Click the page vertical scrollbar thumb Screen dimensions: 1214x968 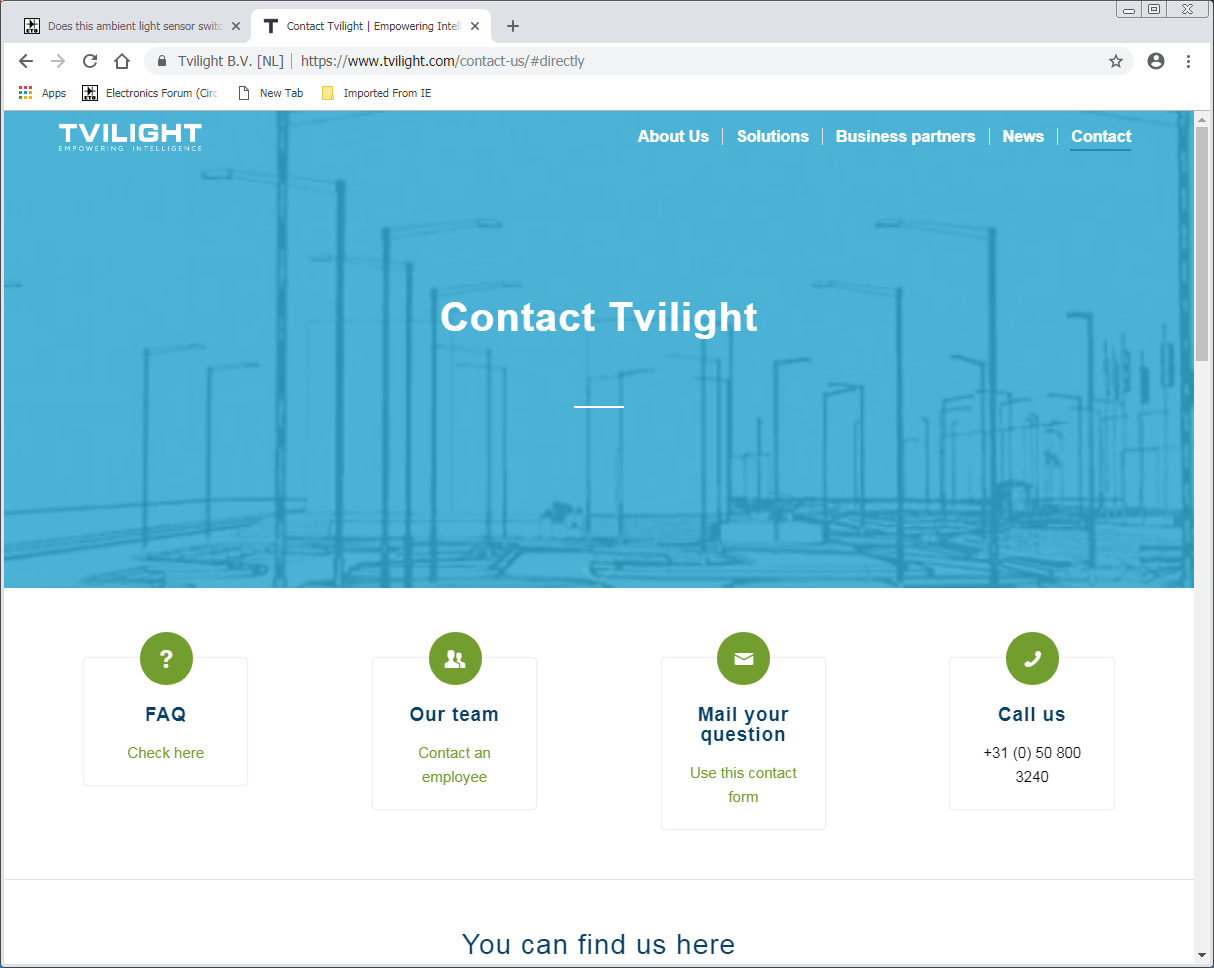pyautogui.click(x=1202, y=243)
